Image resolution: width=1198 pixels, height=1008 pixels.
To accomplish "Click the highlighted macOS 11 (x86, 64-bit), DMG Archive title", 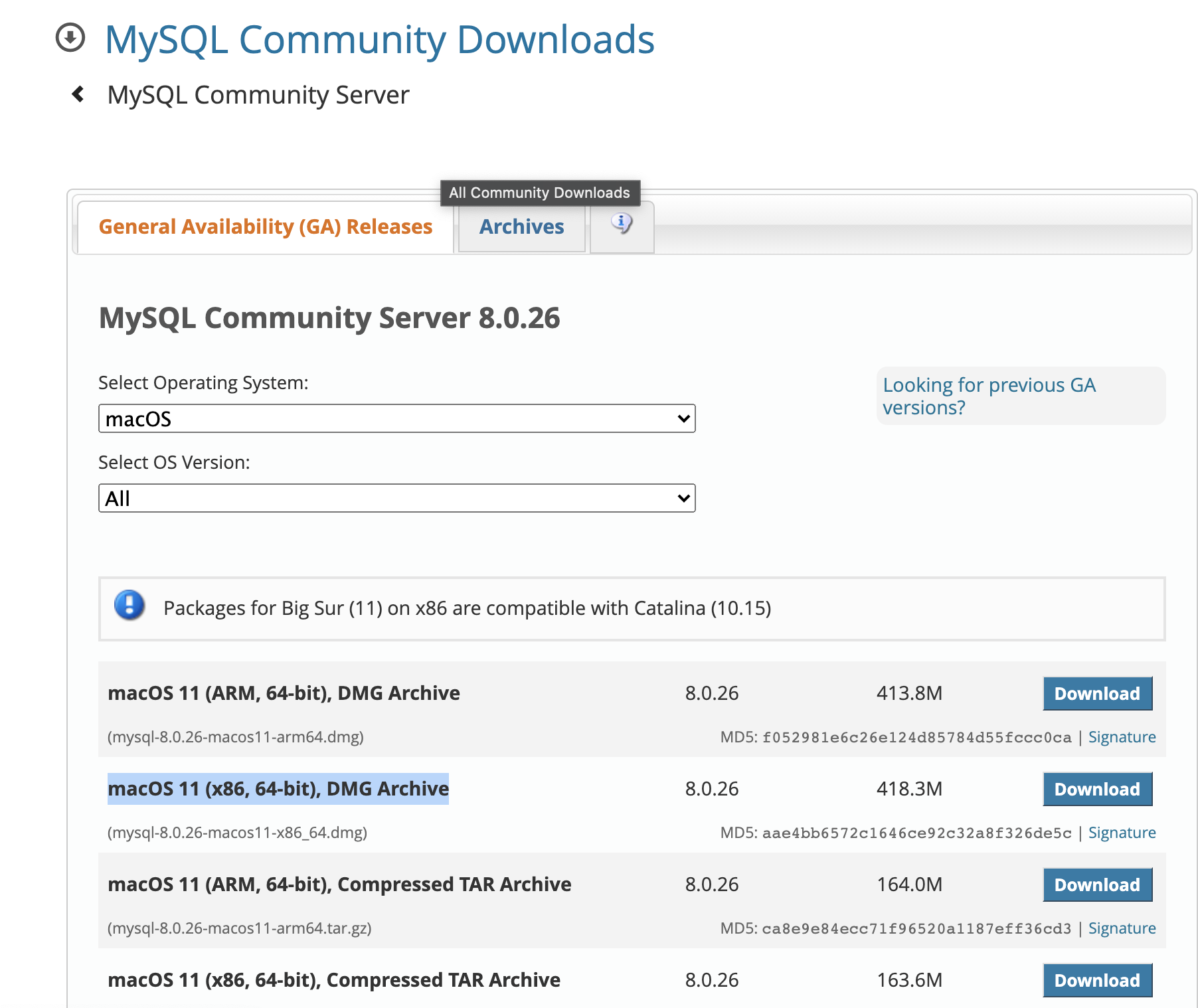I will [278, 789].
